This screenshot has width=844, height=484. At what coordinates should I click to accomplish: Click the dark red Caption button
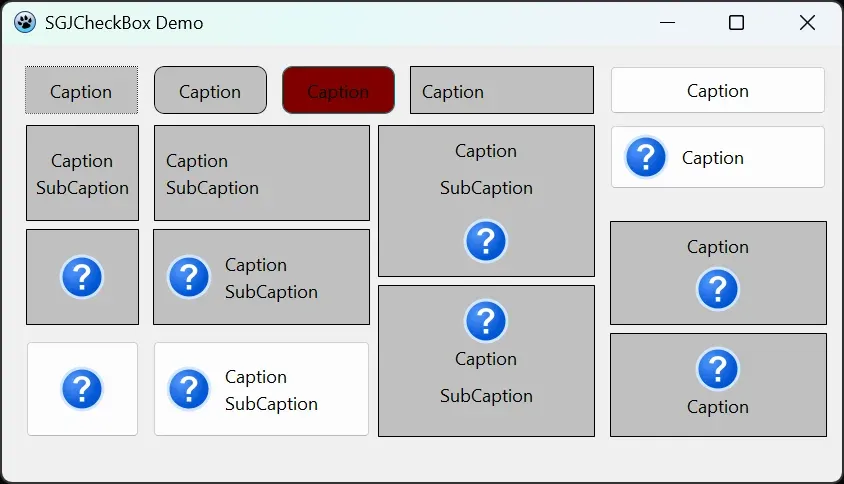338,91
